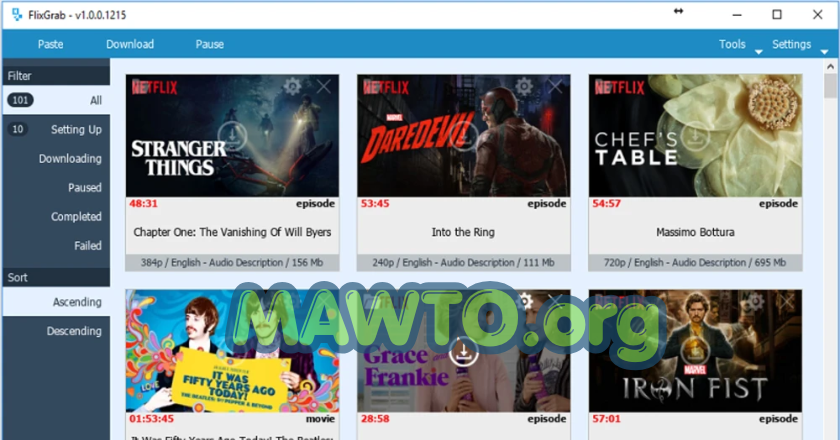Screen dimensions: 840x440
Task: Open settings gear on Grace and Frankie card
Action: (525, 301)
